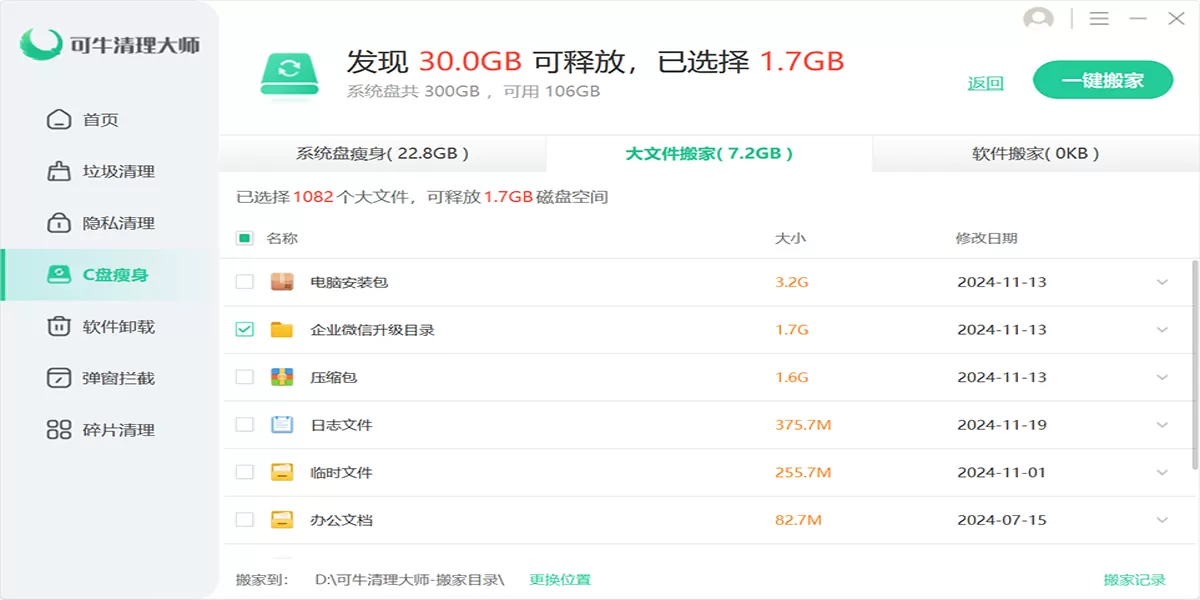This screenshot has height=600, width=1200.
Task: Check the 办公文档 checkbox
Action: (x=244, y=520)
